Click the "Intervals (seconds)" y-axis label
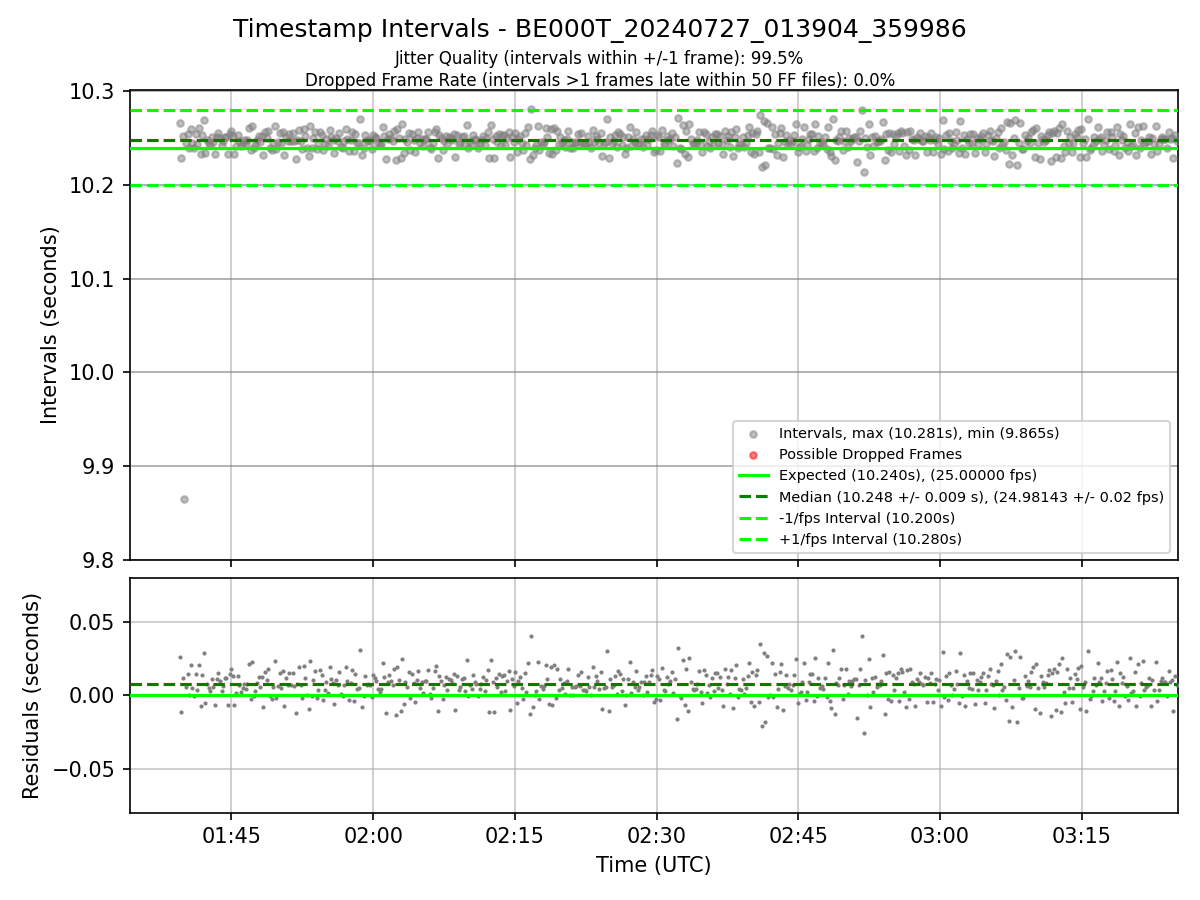Screen dimensions: 1200x900 click(50, 325)
